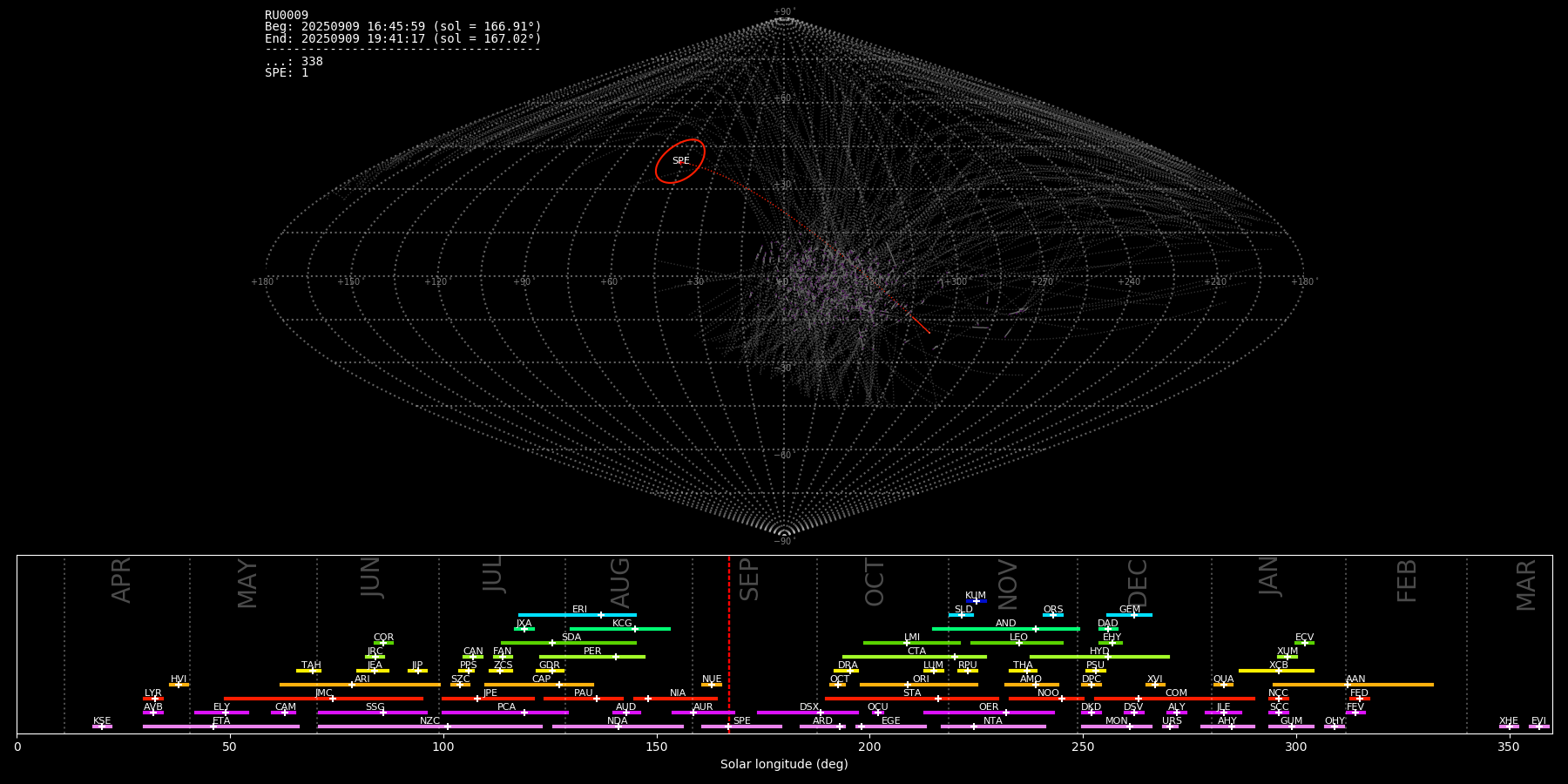Click the PER shower label
This screenshot has height=784, width=1568.
(592, 652)
